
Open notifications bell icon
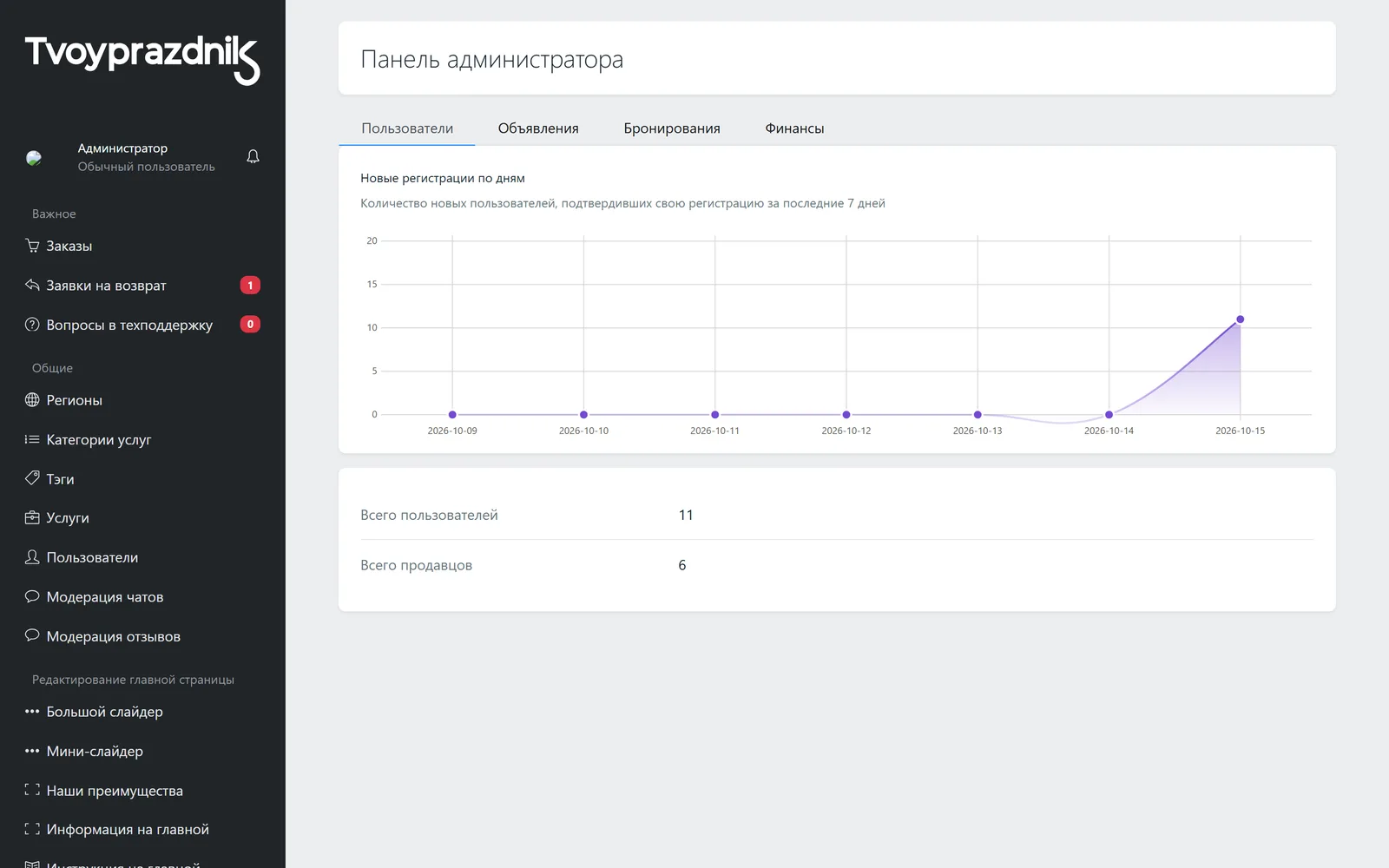click(x=253, y=156)
